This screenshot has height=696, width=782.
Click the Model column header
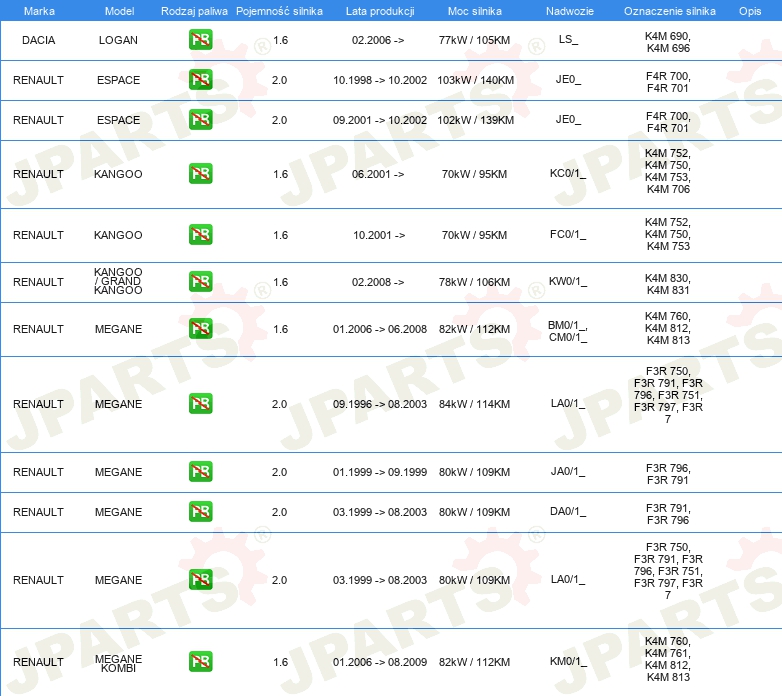click(x=119, y=11)
